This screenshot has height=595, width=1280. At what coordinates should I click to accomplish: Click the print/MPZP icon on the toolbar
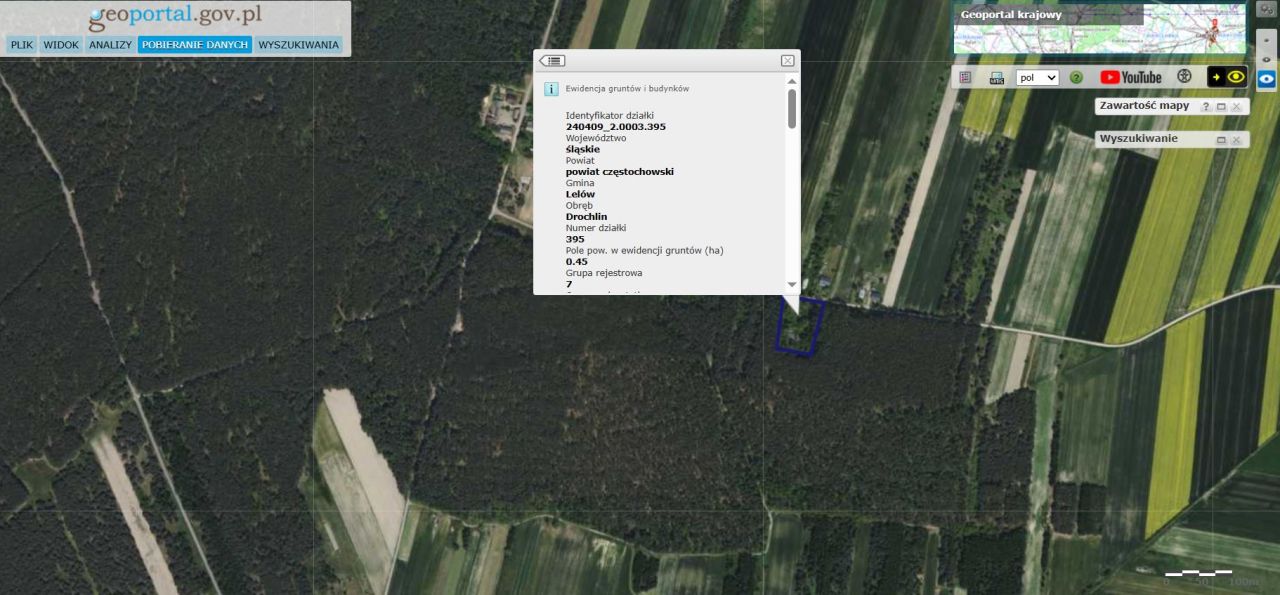pyautogui.click(x=995, y=78)
